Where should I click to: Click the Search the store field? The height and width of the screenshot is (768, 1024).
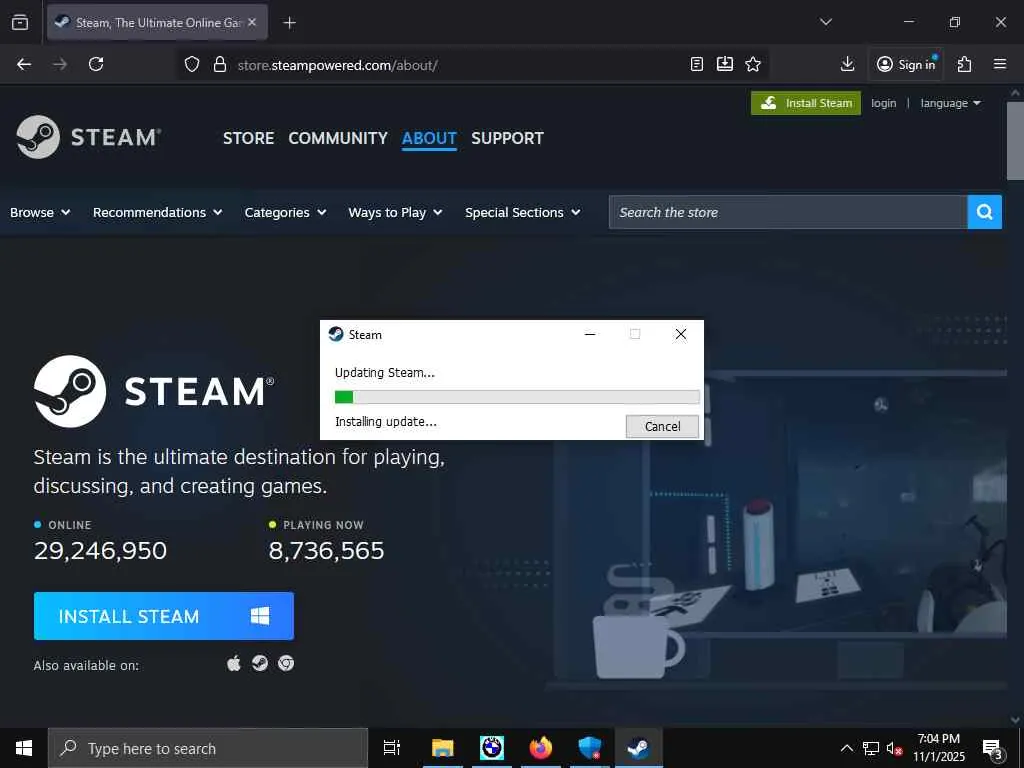click(788, 212)
